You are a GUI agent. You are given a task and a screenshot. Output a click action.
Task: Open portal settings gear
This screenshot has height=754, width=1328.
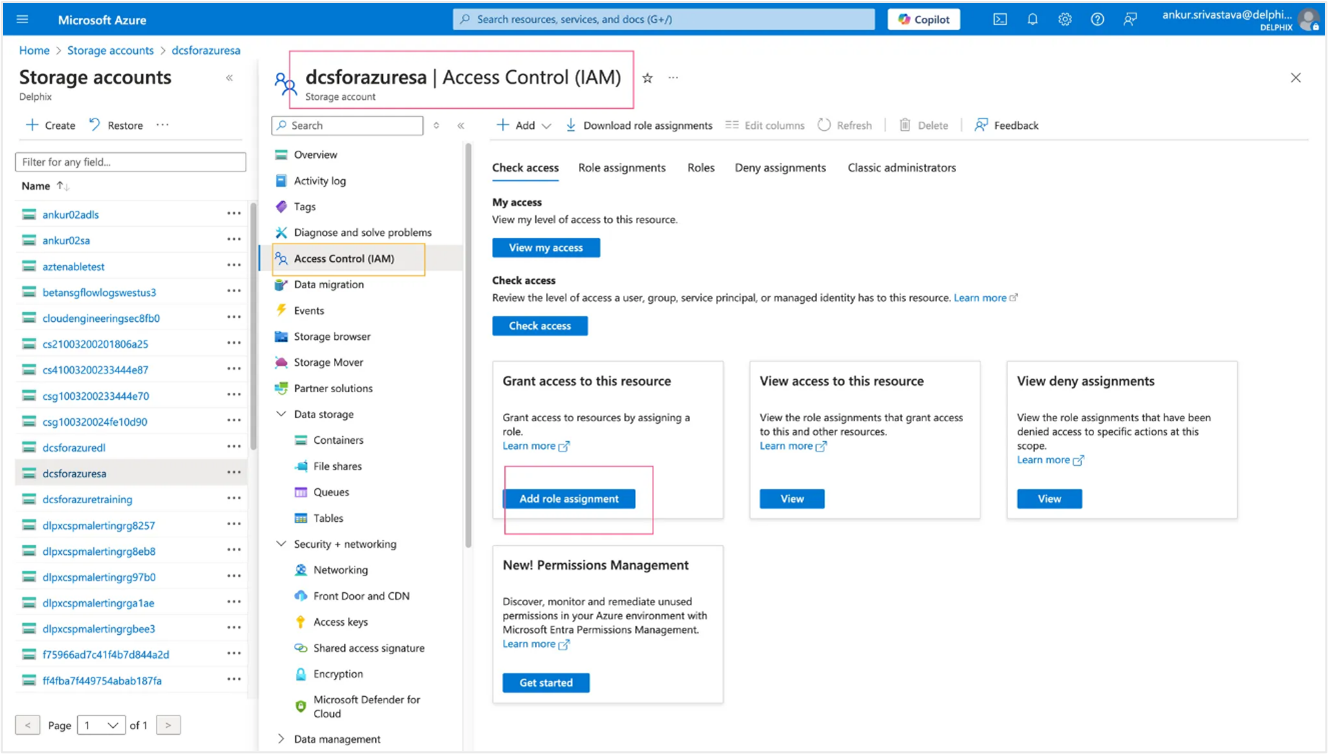[1065, 19]
